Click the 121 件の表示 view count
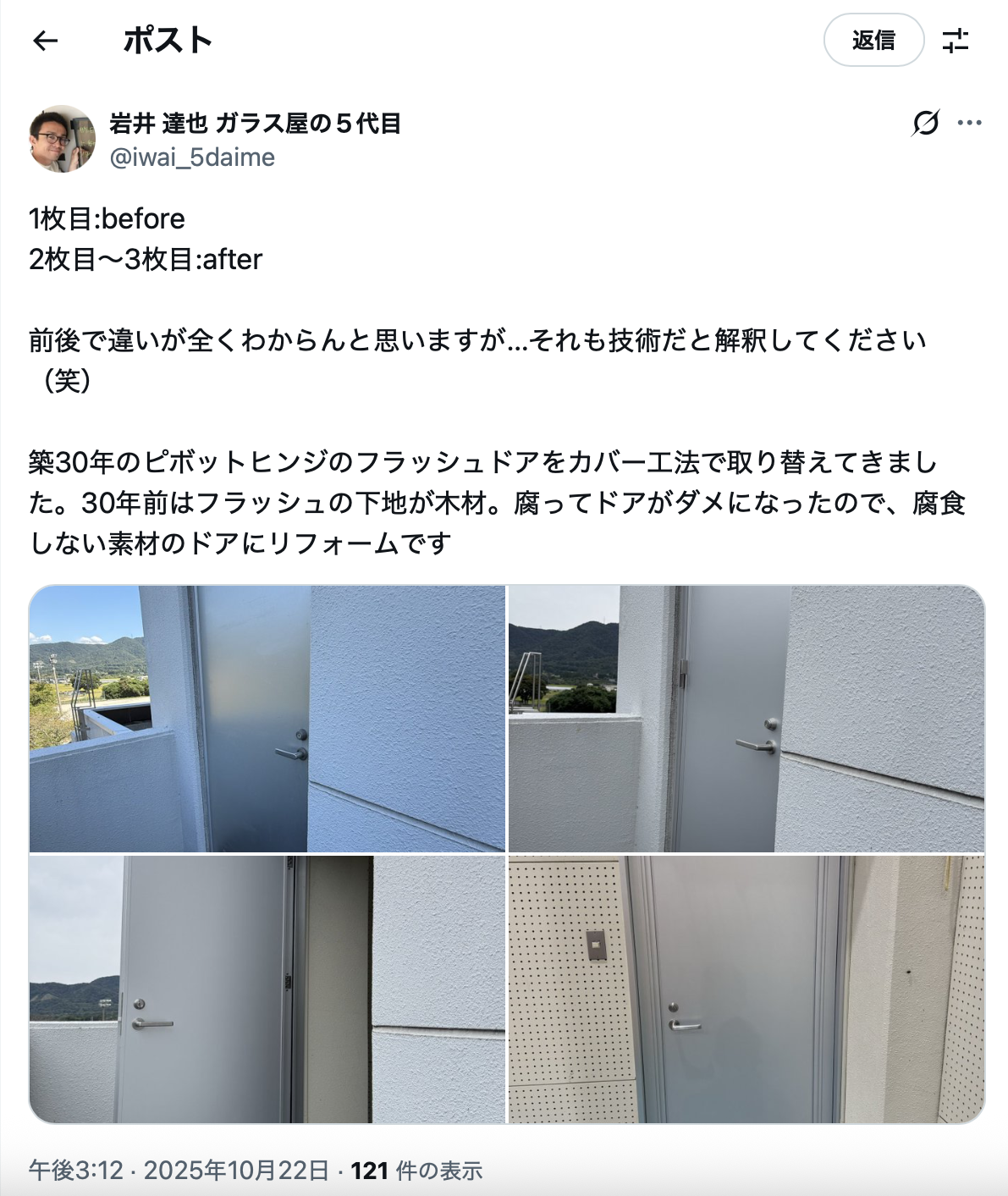The height and width of the screenshot is (1196, 1008). pyautogui.click(x=416, y=1171)
